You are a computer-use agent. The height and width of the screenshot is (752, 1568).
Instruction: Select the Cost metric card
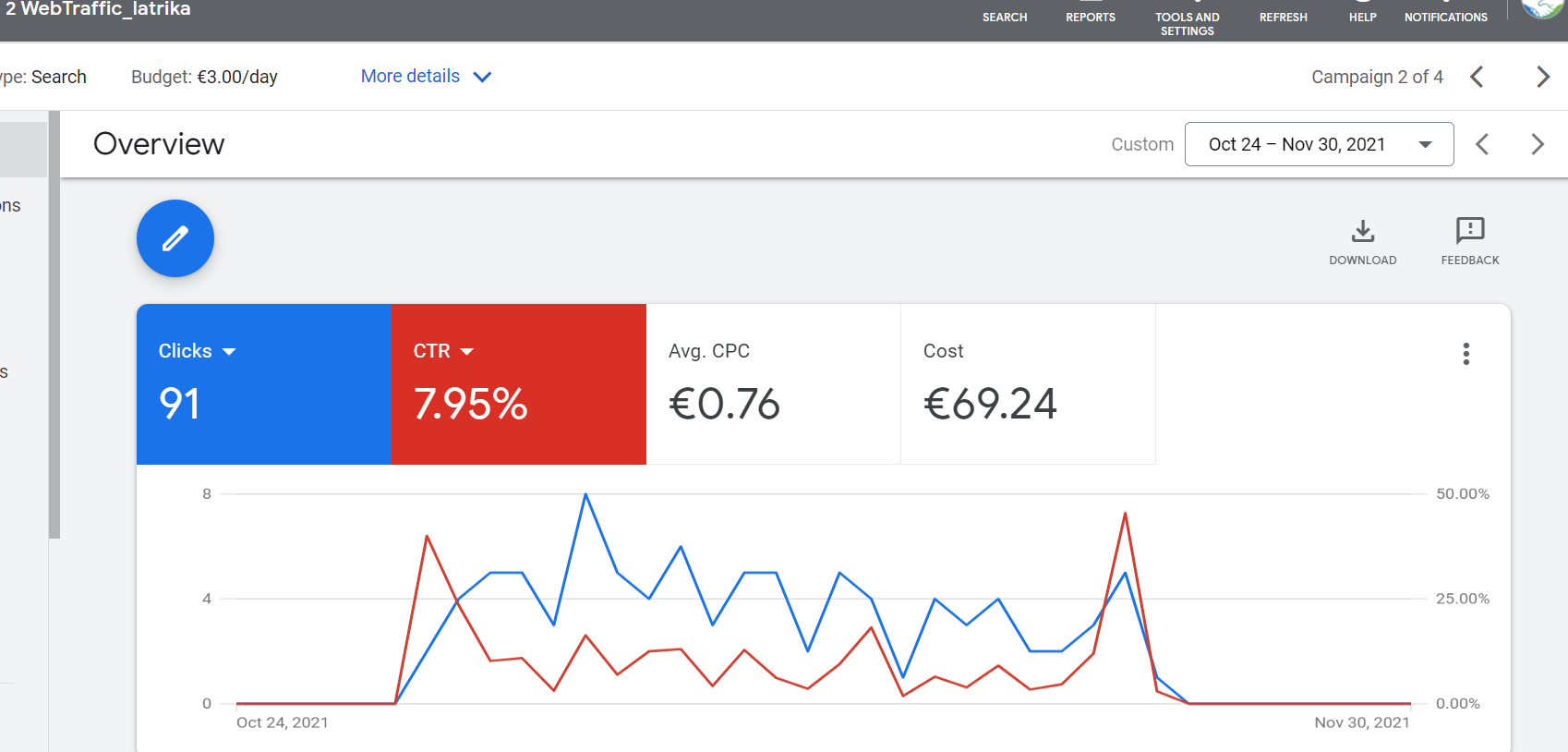pyautogui.click(x=1027, y=383)
